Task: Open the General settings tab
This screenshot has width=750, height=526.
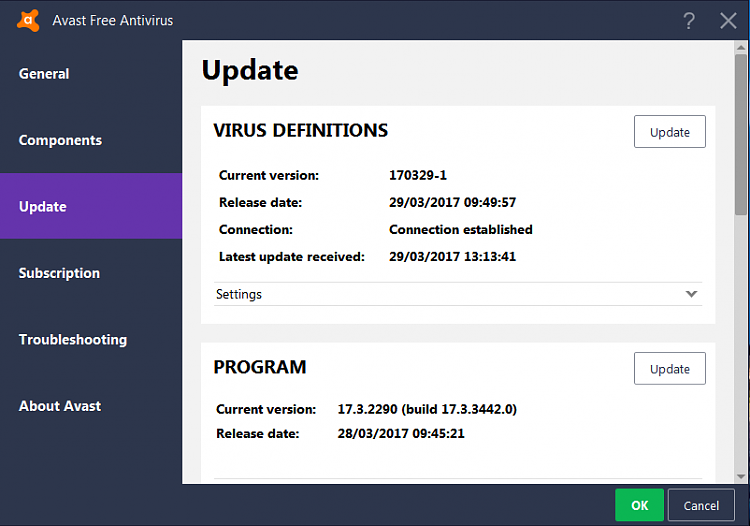Action: [91, 74]
